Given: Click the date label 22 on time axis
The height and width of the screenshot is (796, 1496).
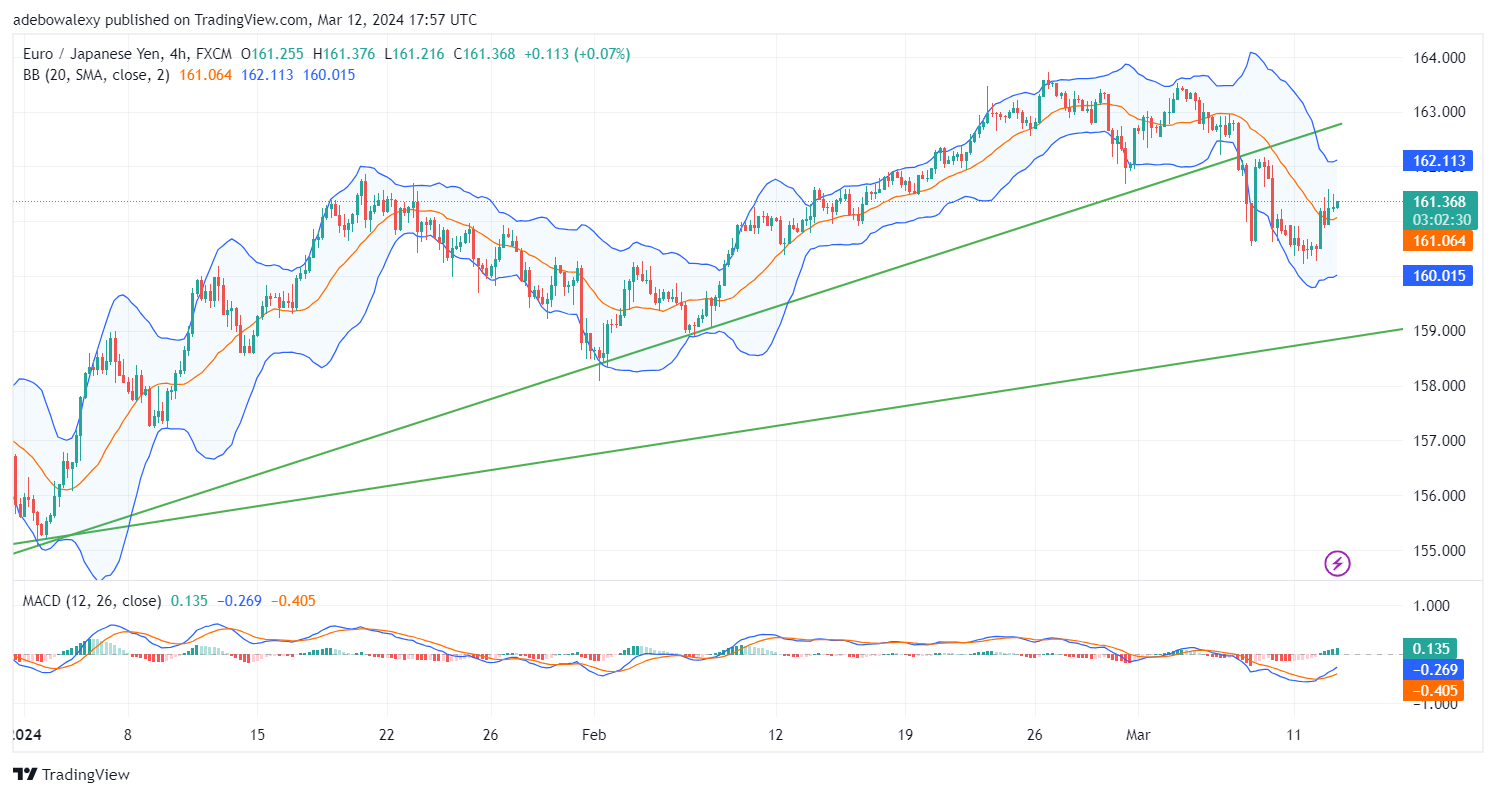Looking at the screenshot, I should (388, 733).
